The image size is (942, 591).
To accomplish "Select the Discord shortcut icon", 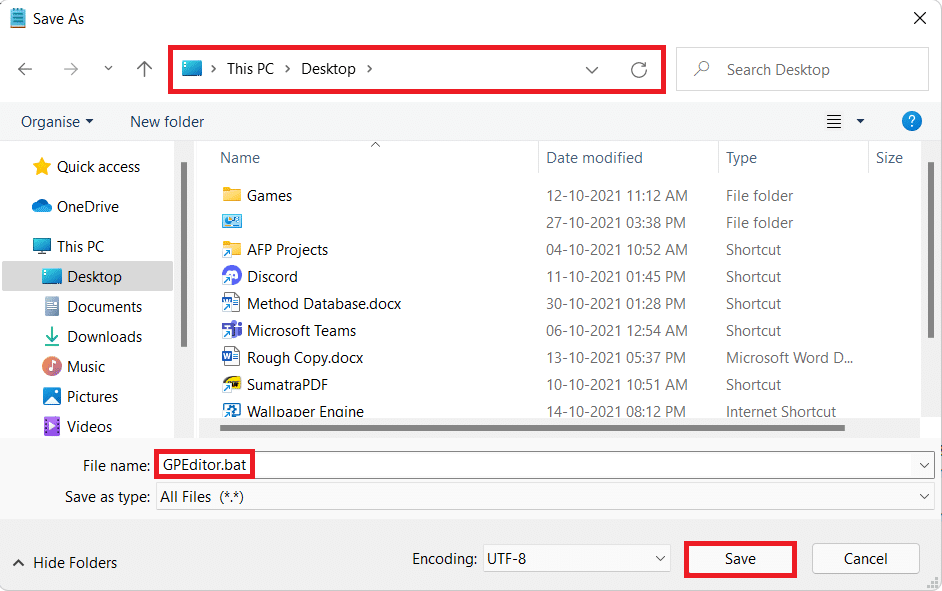I will (232, 277).
